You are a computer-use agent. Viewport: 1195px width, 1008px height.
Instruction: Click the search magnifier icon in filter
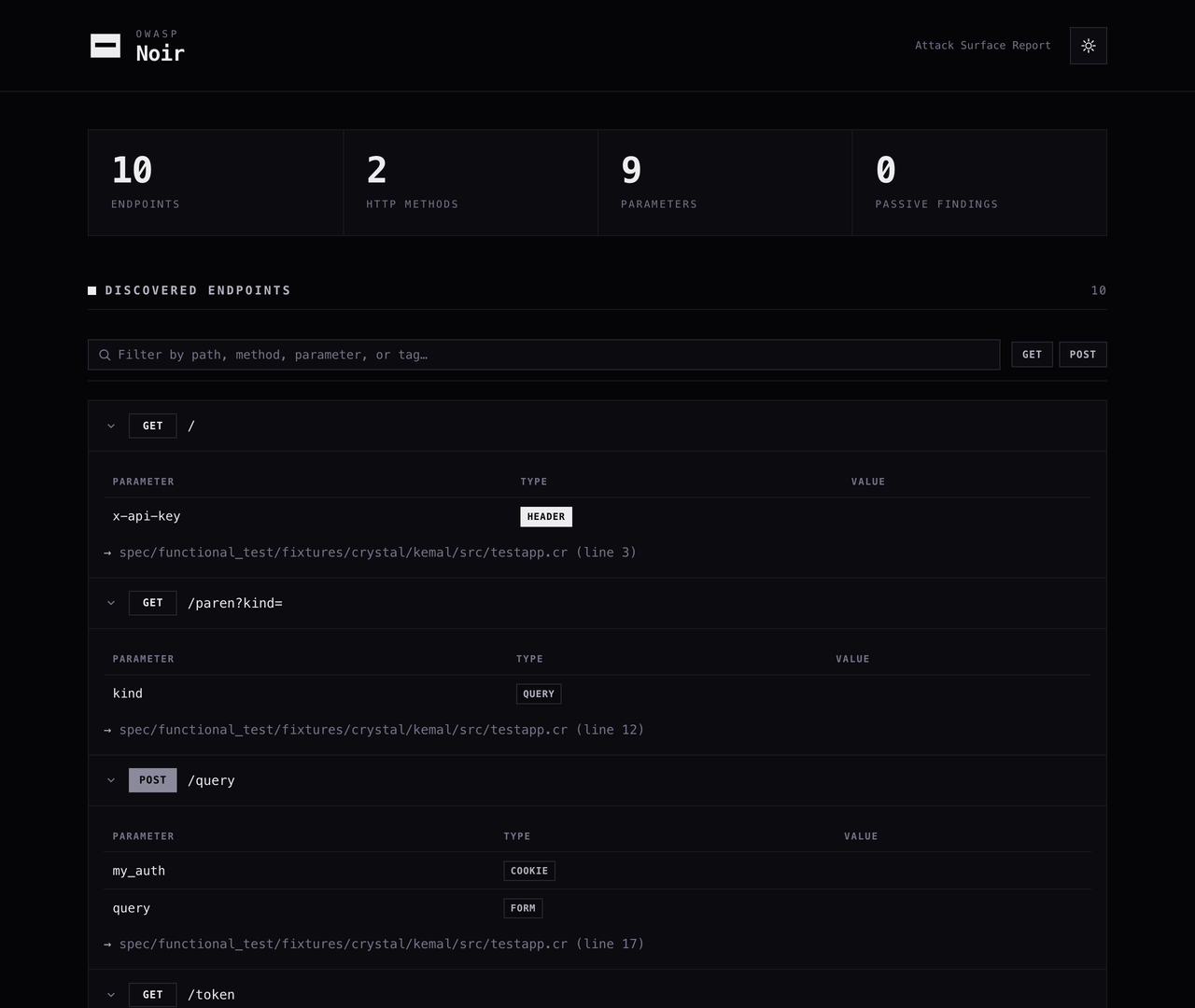coord(105,355)
